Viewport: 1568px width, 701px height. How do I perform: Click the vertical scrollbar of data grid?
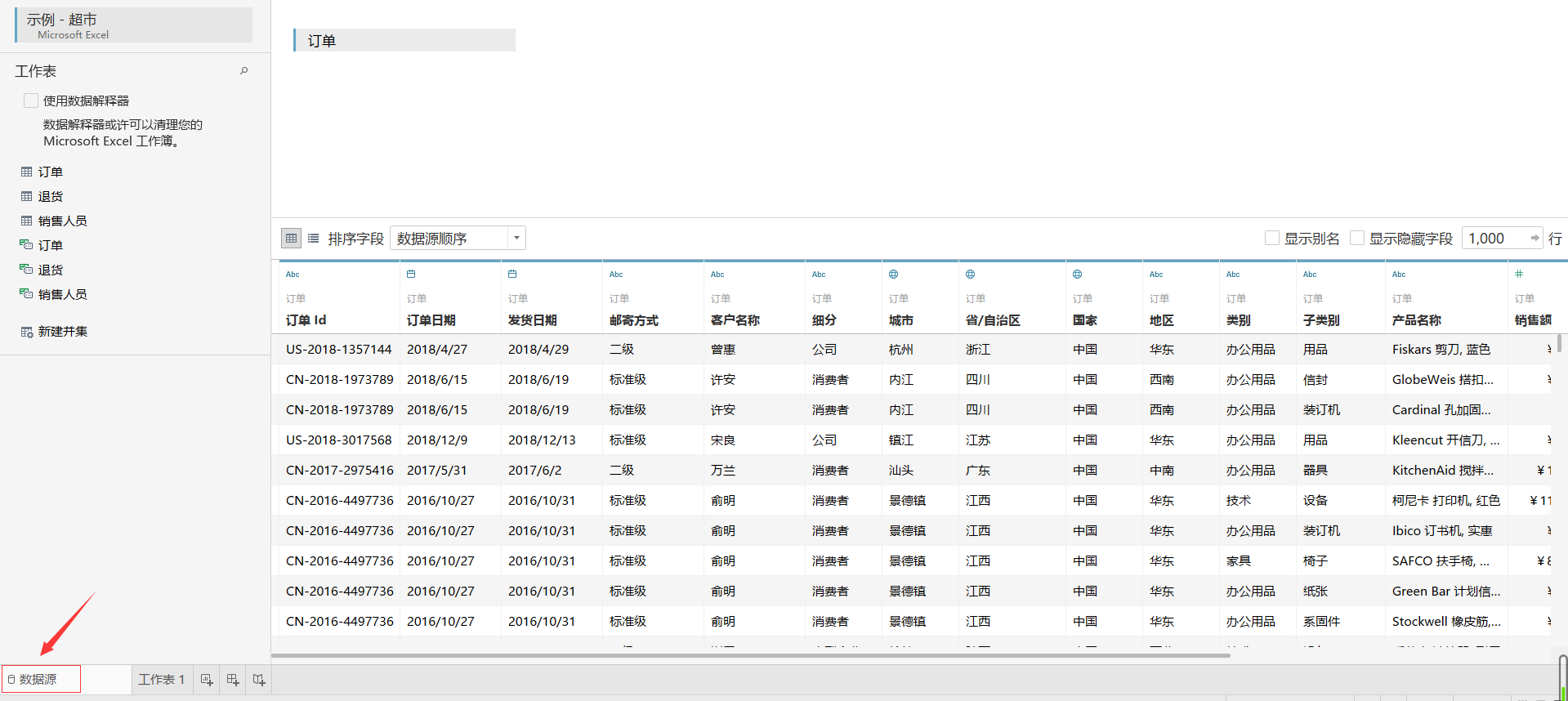tap(1559, 343)
